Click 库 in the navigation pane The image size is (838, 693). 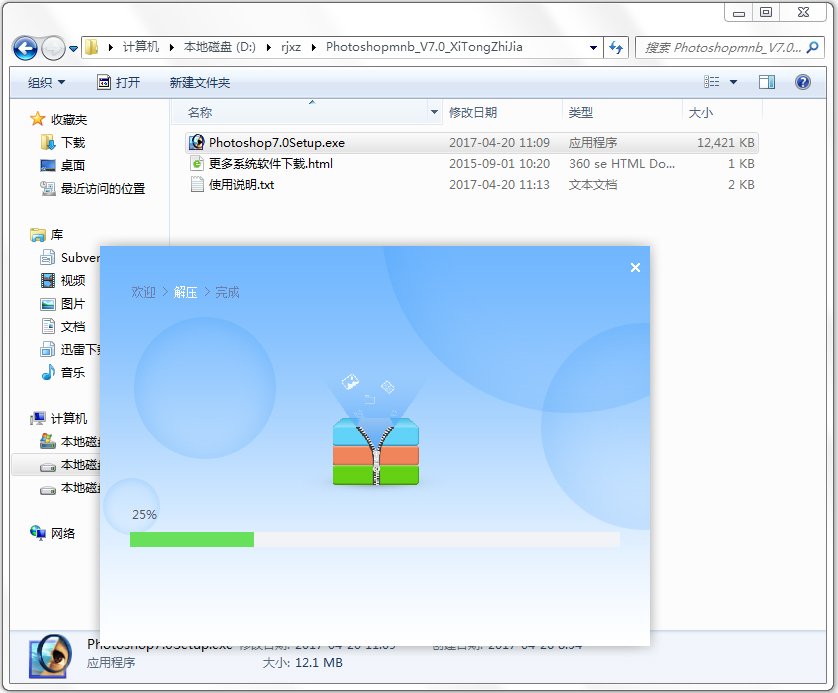coord(57,235)
